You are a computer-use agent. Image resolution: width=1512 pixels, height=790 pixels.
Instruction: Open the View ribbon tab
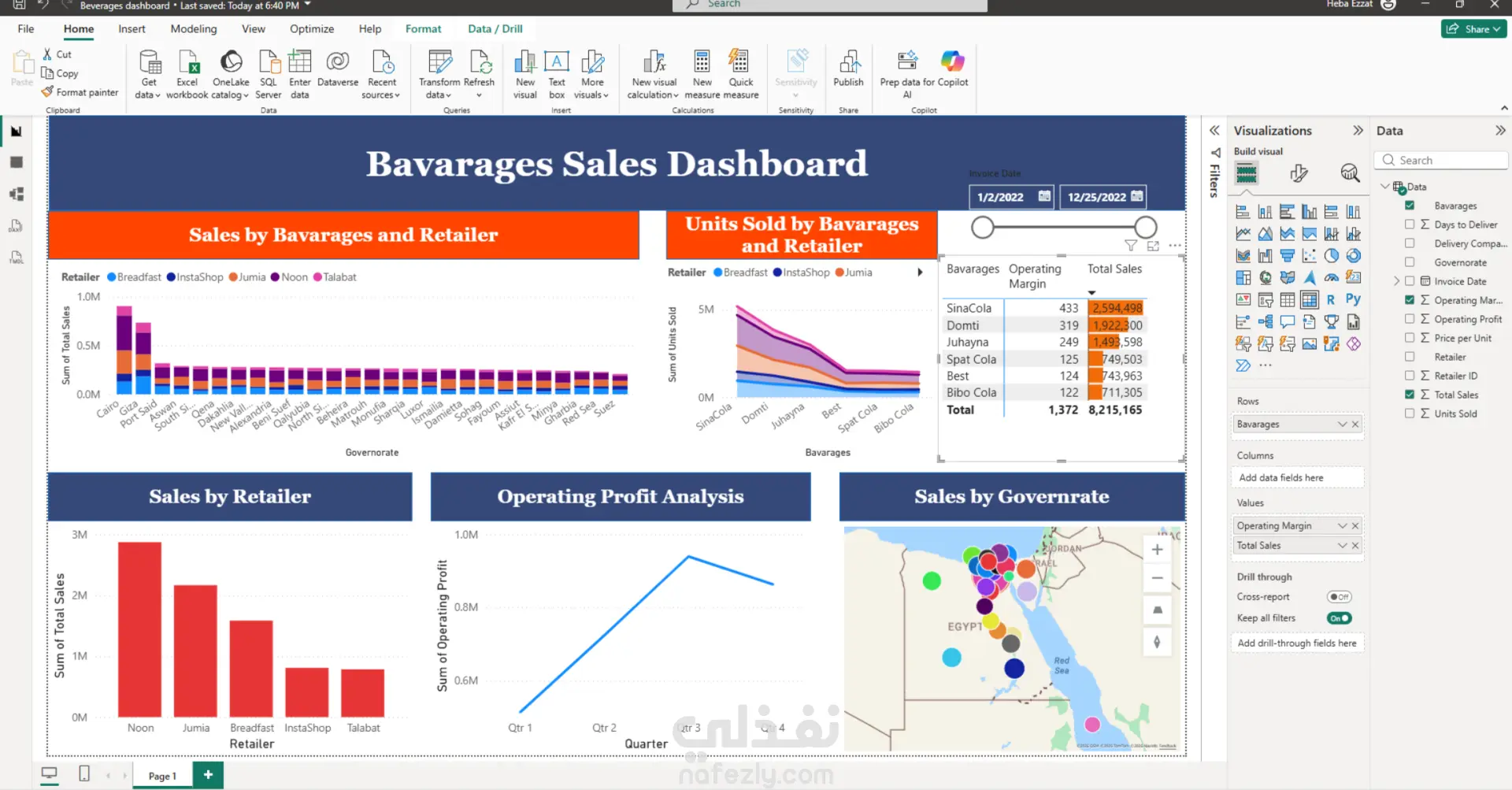click(x=254, y=29)
